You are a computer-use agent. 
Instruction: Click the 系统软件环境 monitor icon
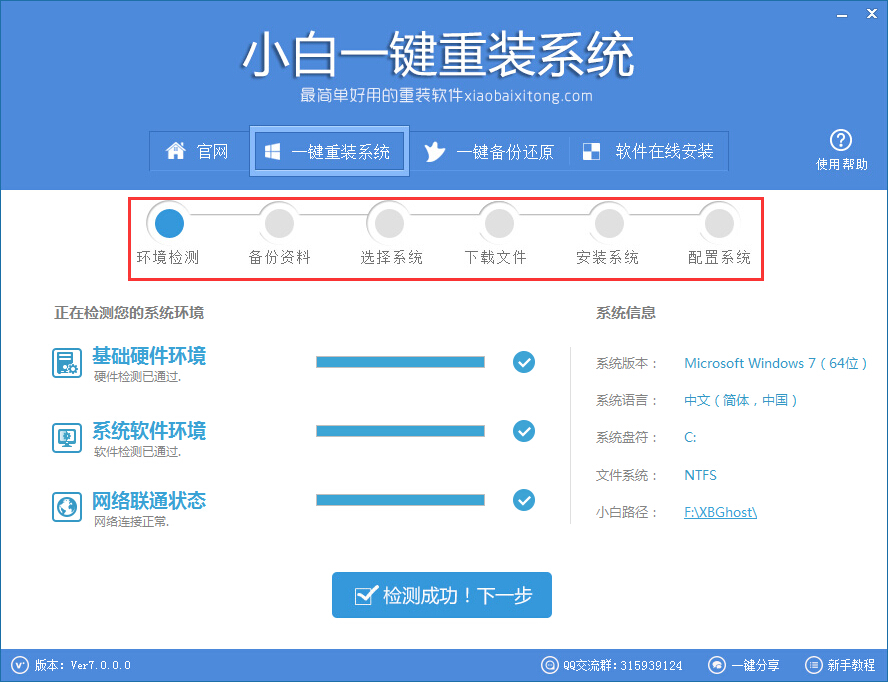click(66, 437)
